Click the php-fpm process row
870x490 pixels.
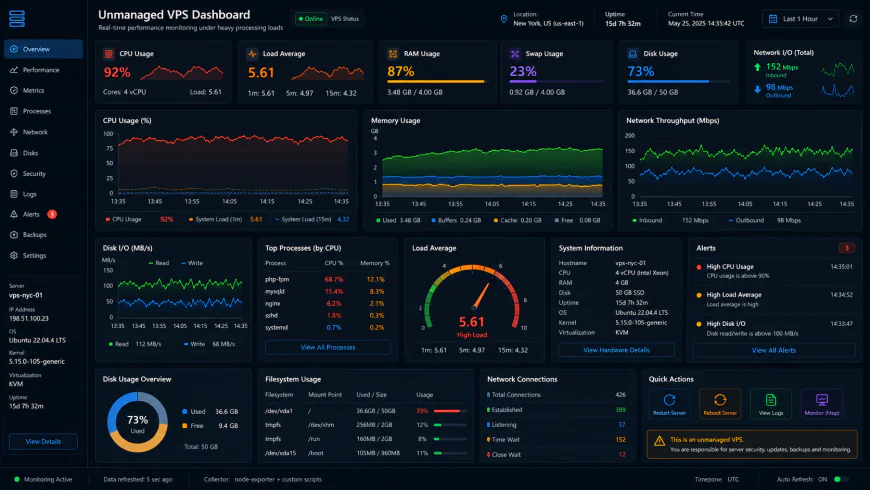coord(328,279)
